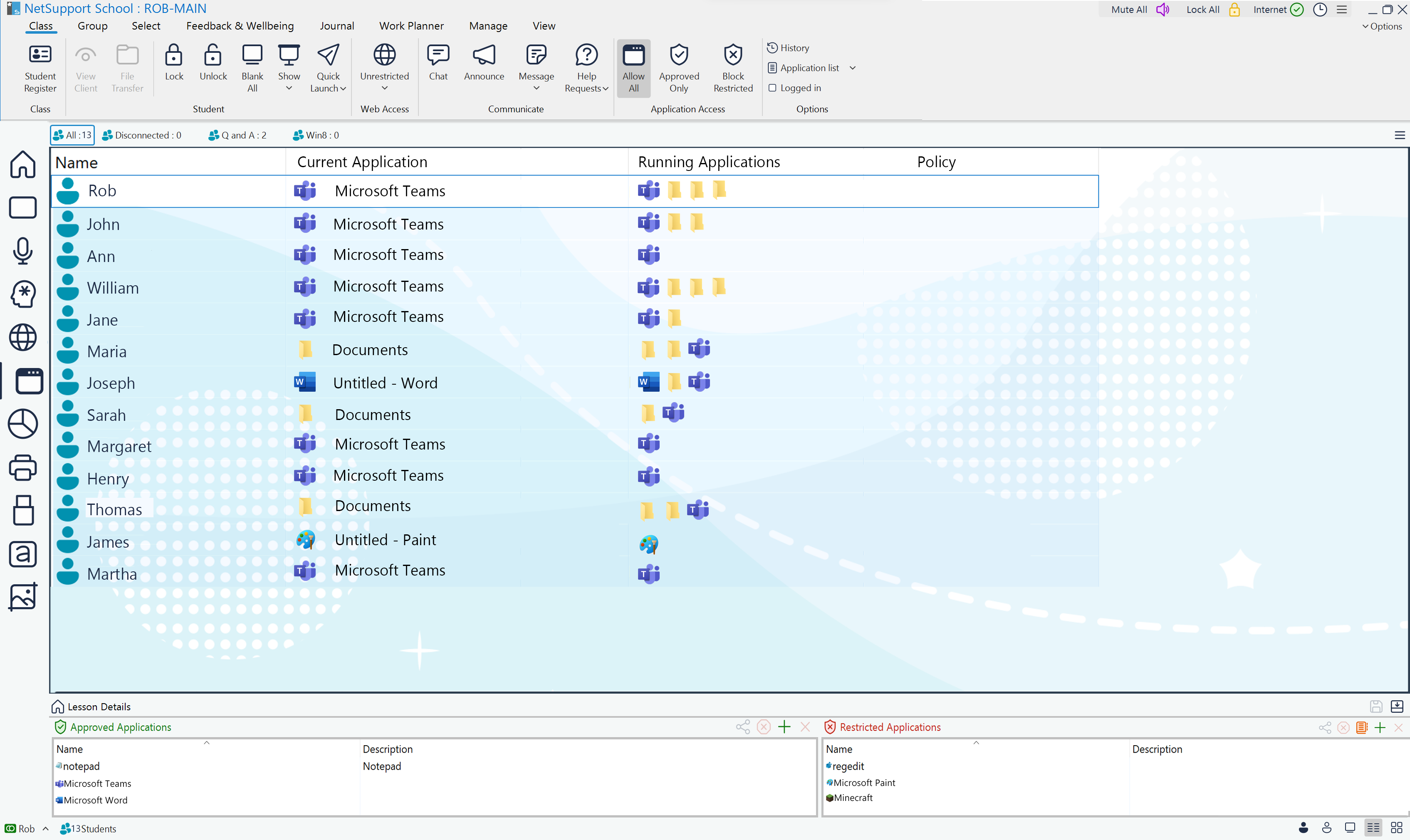1410x840 pixels.
Task: Add an approved application with plus
Action: [x=784, y=727]
